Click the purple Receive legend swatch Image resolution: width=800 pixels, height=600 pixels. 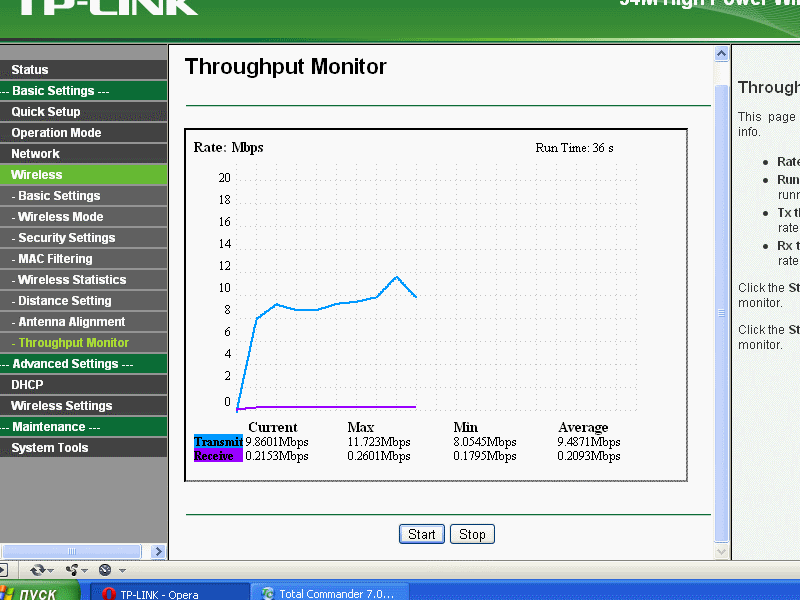[218, 456]
